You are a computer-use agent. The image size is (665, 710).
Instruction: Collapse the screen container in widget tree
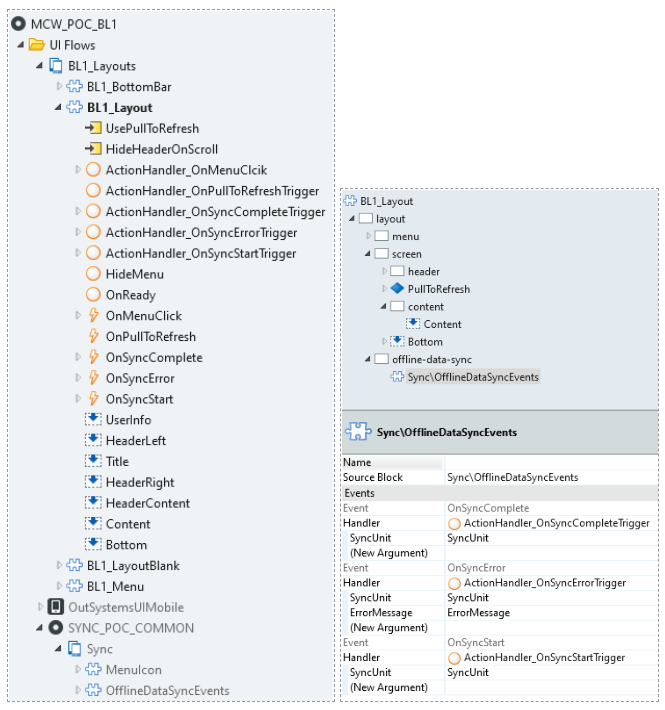point(368,254)
